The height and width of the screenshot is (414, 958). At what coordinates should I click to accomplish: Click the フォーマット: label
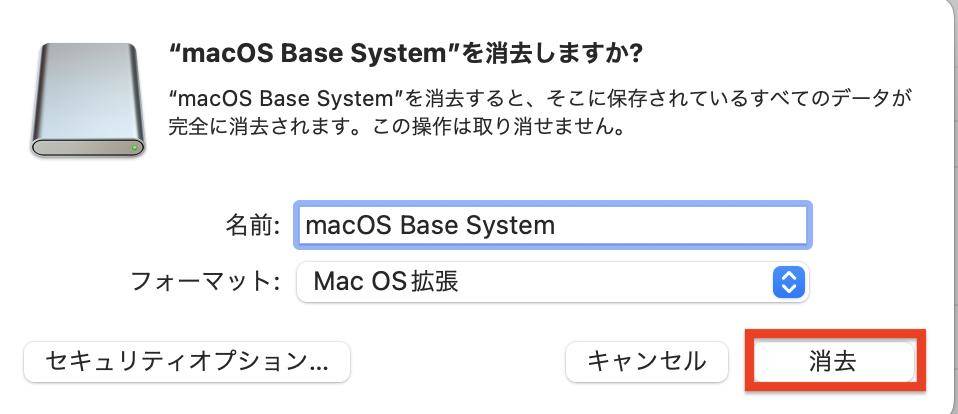206,282
